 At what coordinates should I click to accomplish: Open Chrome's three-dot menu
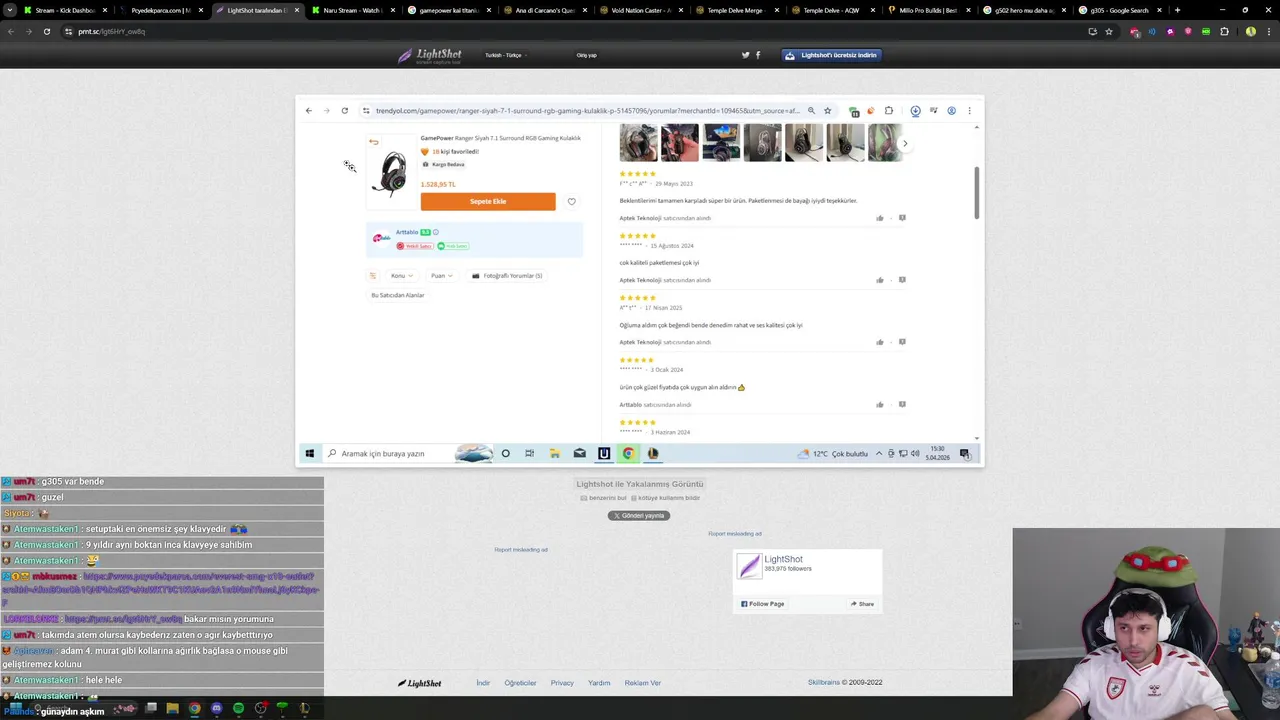click(1268, 31)
